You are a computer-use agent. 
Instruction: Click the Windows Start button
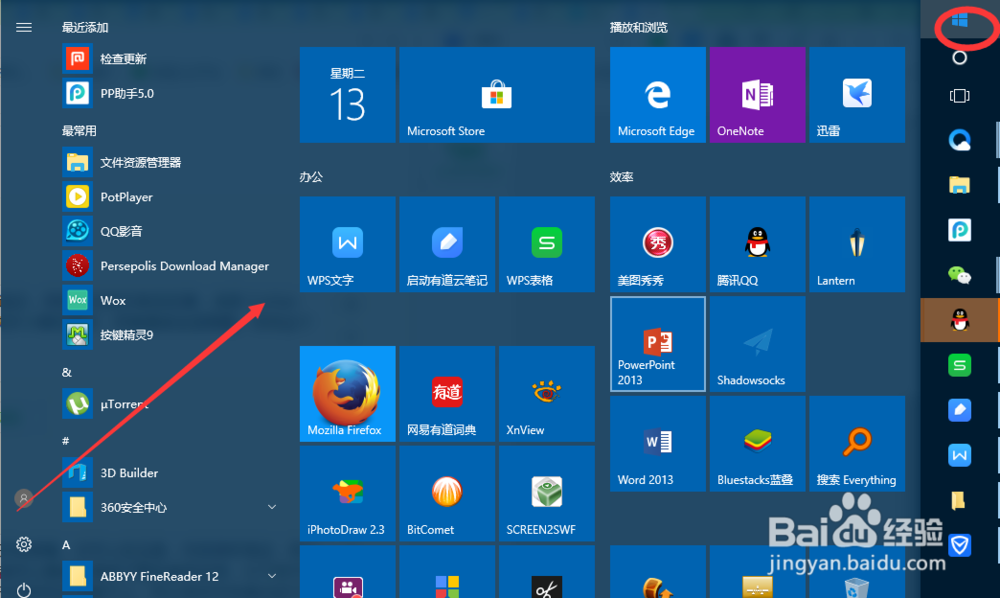tap(959, 20)
